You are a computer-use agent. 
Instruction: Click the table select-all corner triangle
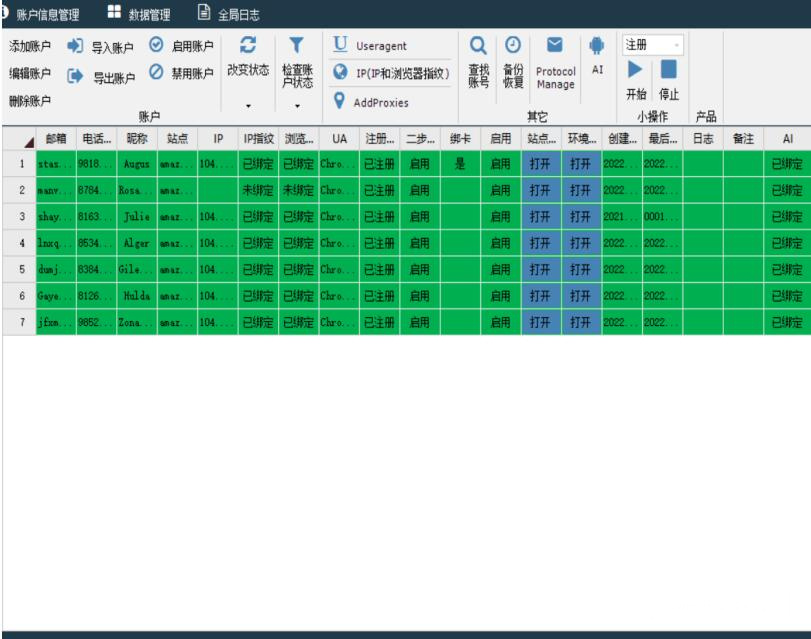(x=28, y=142)
